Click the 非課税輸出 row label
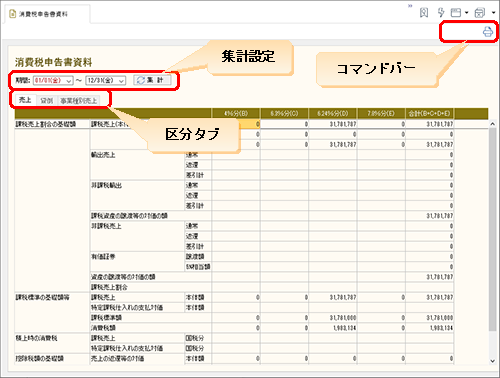The width and height of the screenshot is (500, 378). pos(106,185)
